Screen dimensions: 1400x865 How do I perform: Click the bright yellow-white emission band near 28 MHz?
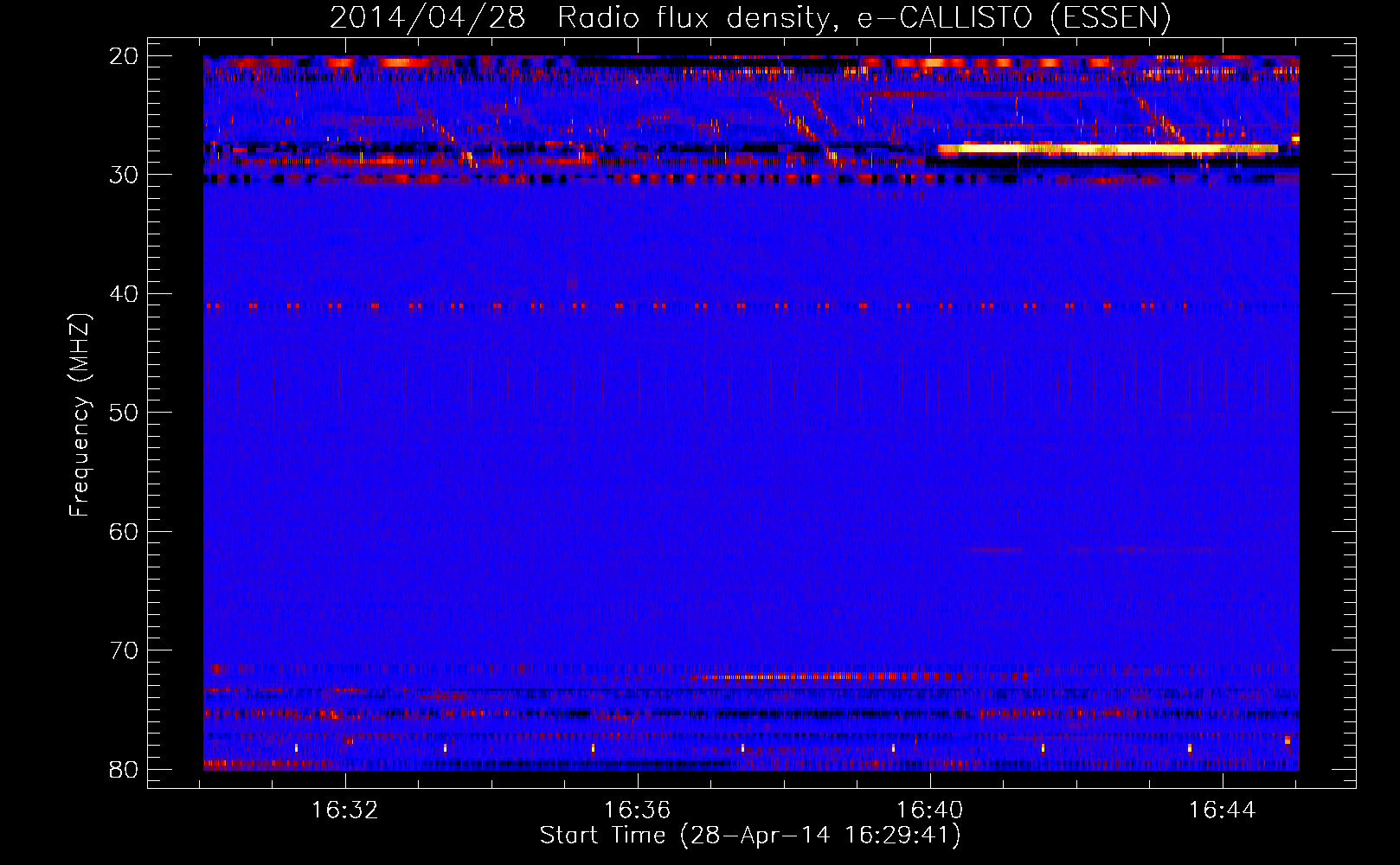[1108, 149]
